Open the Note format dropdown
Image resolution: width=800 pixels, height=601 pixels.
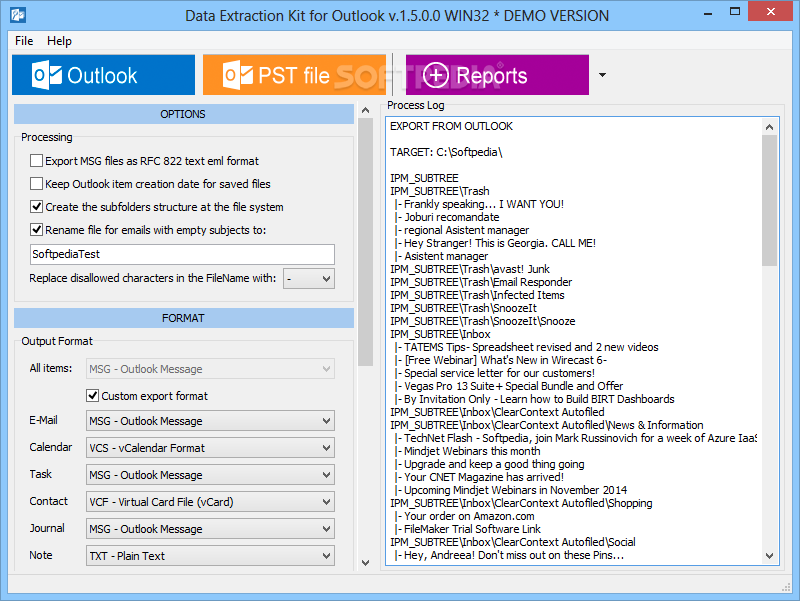(x=210, y=556)
